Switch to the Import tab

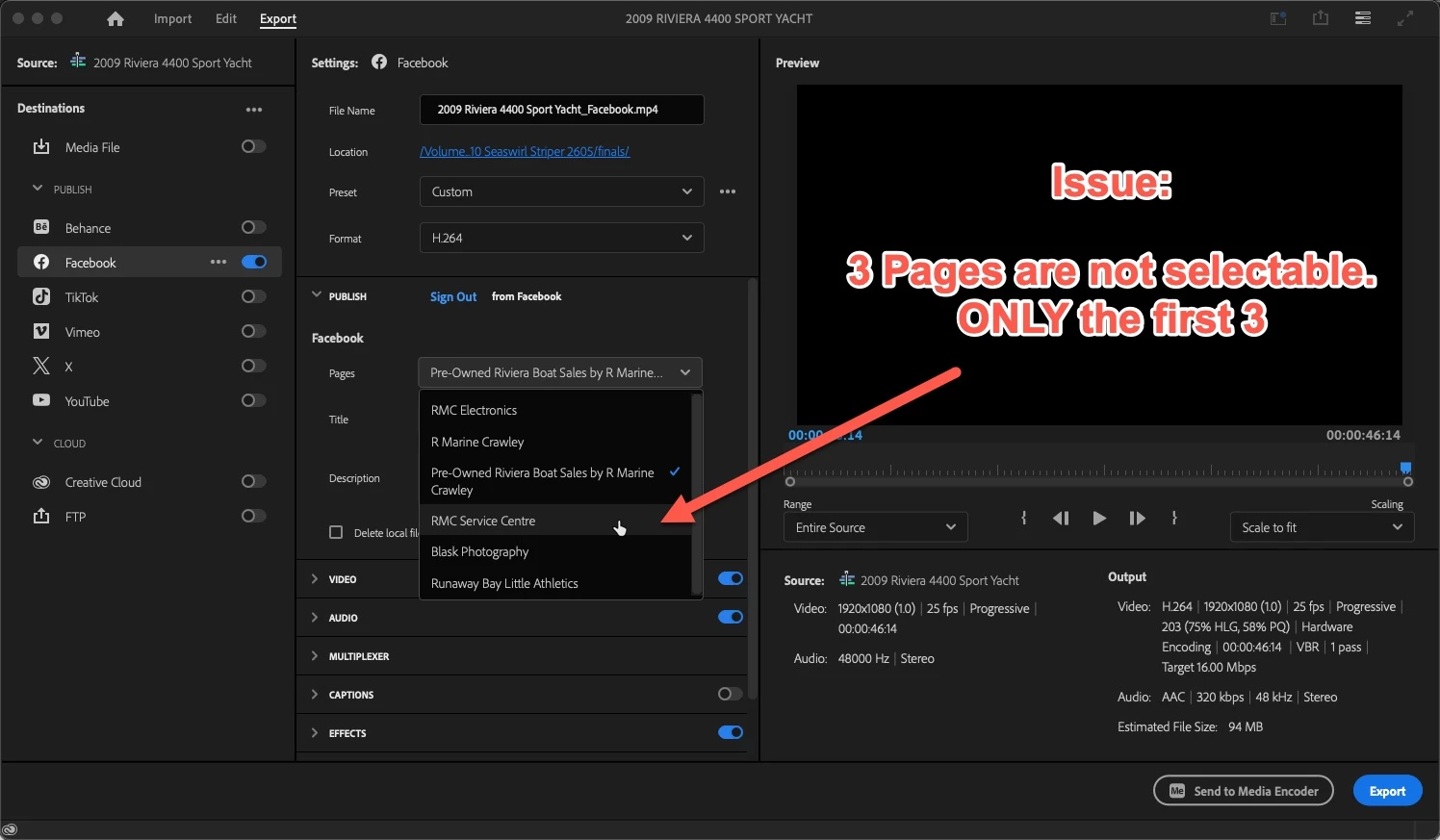[x=172, y=18]
